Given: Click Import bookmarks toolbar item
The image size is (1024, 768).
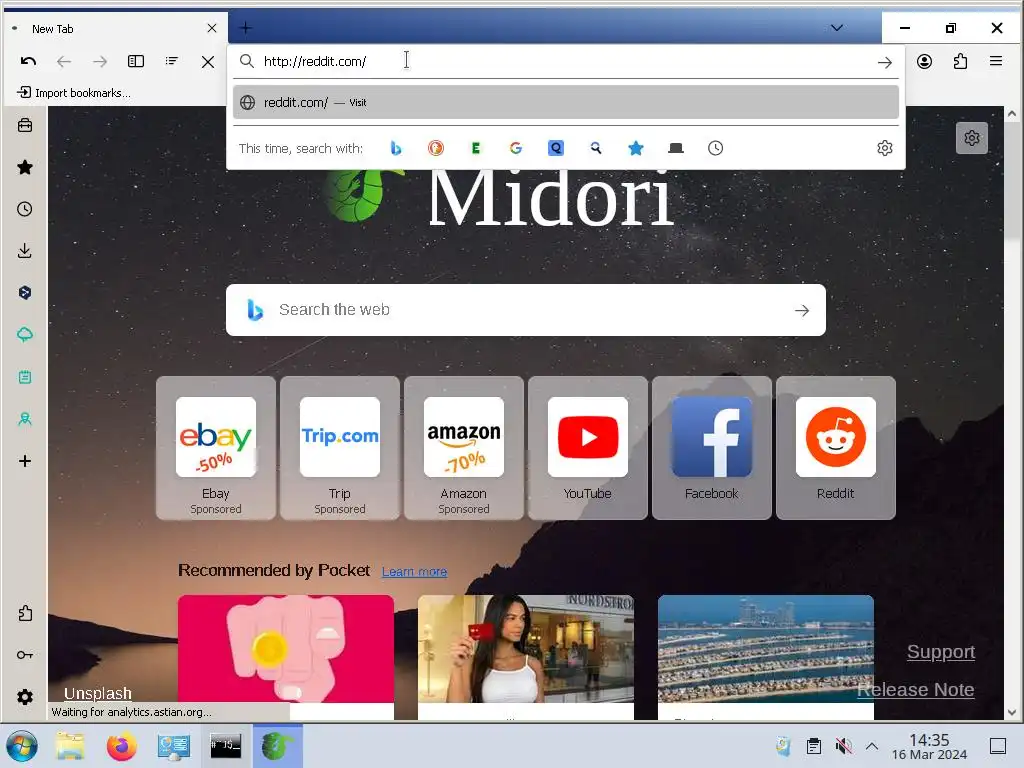Looking at the screenshot, I should coord(74,93).
